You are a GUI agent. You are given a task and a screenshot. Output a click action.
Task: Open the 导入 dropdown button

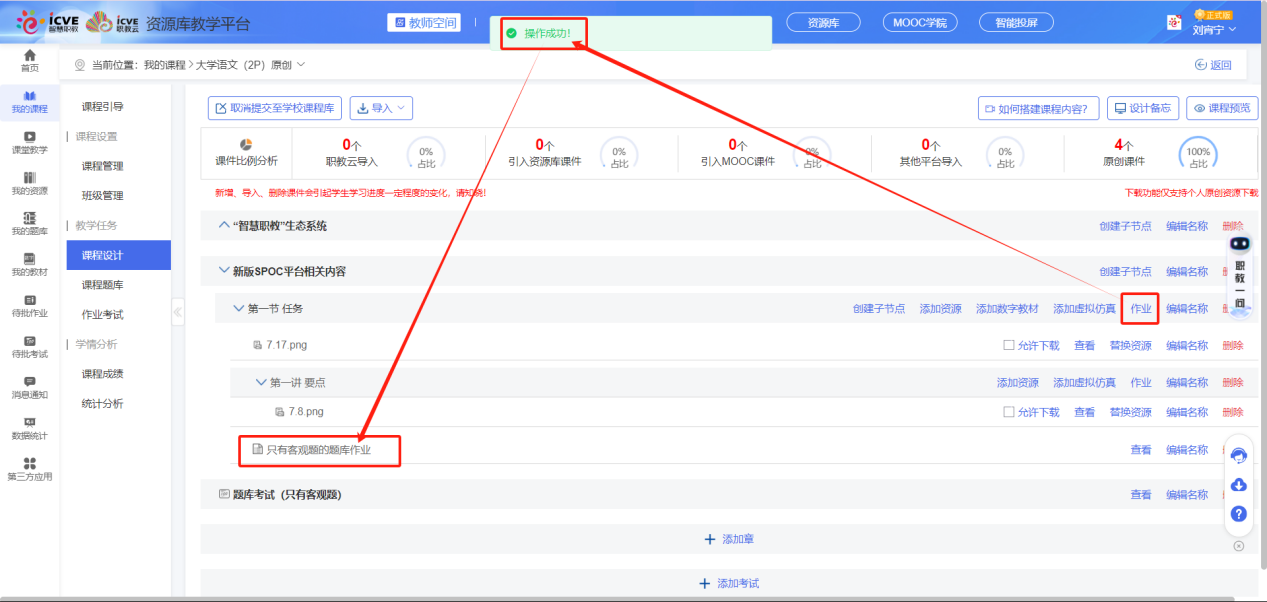(x=381, y=108)
